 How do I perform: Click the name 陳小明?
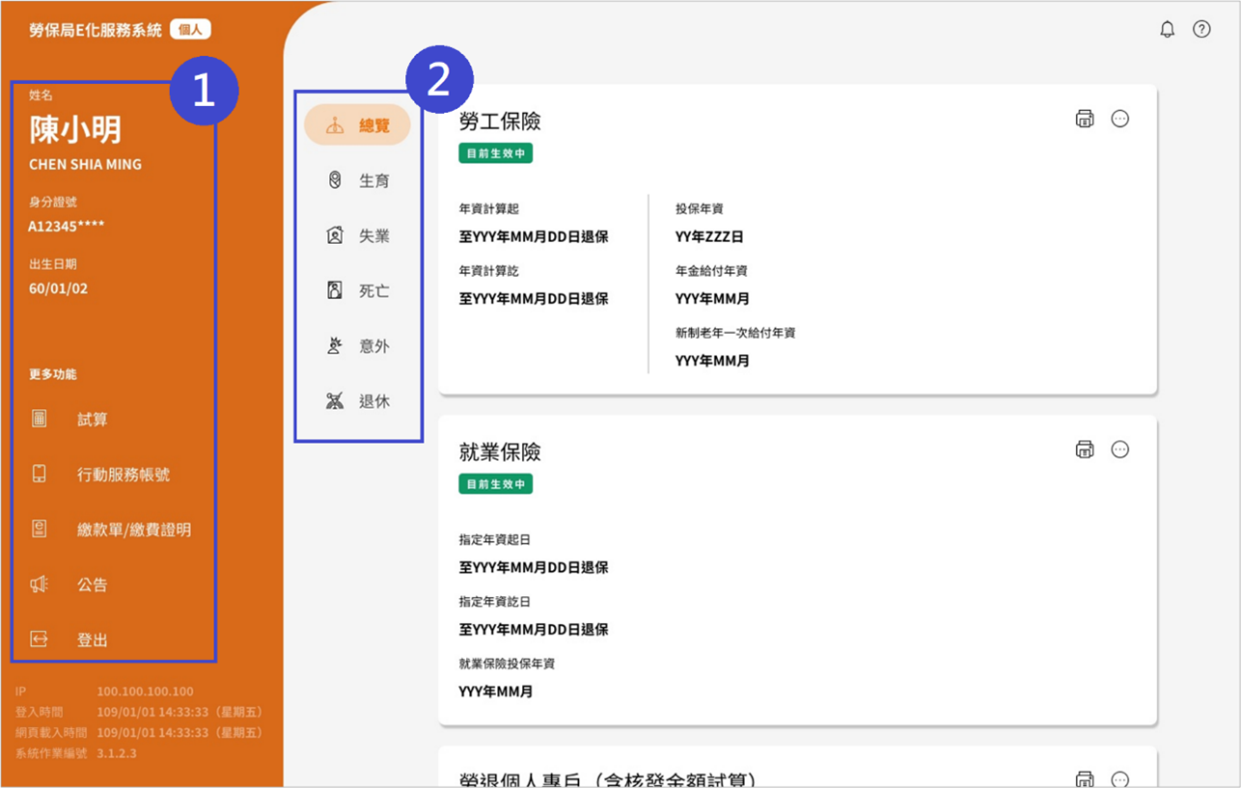pyautogui.click(x=75, y=129)
